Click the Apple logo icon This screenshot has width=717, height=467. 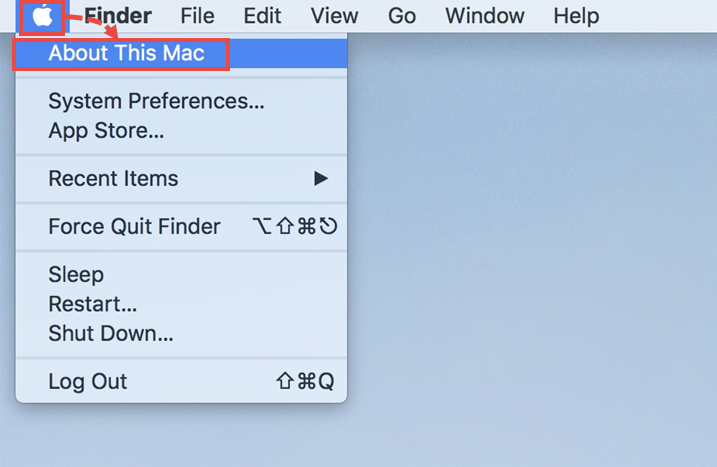42,16
